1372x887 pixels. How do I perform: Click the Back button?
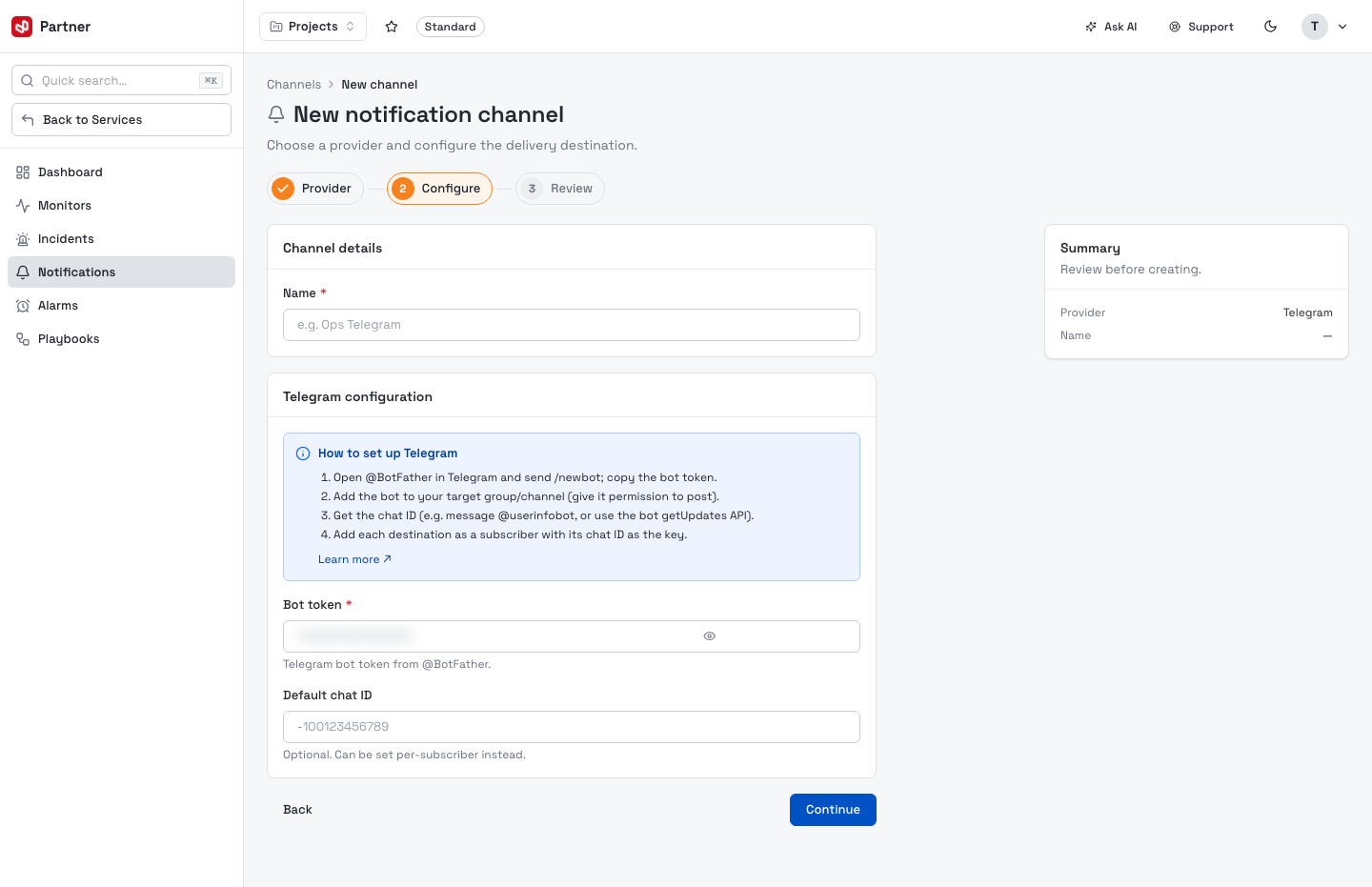[297, 810]
